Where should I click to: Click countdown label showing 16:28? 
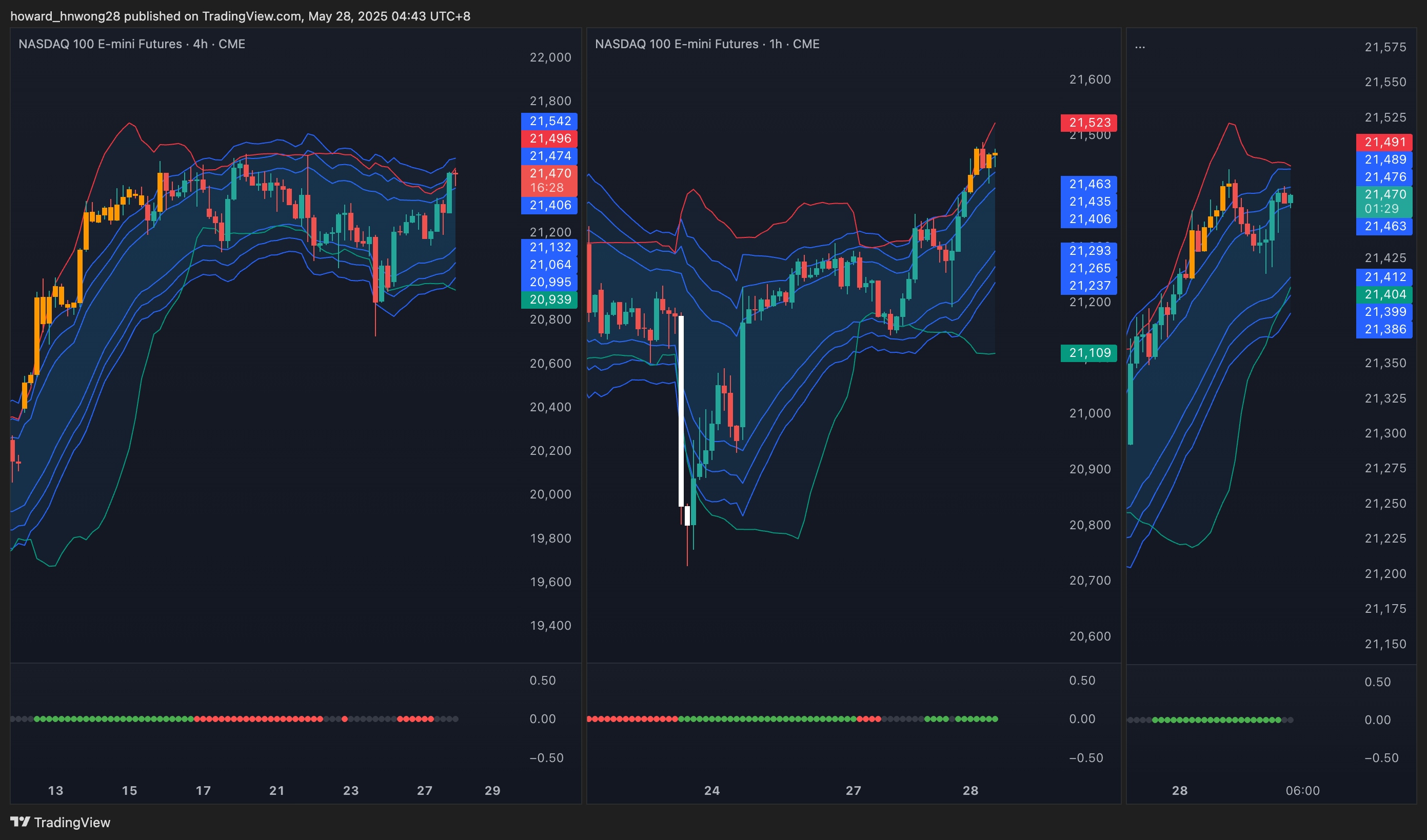547,188
